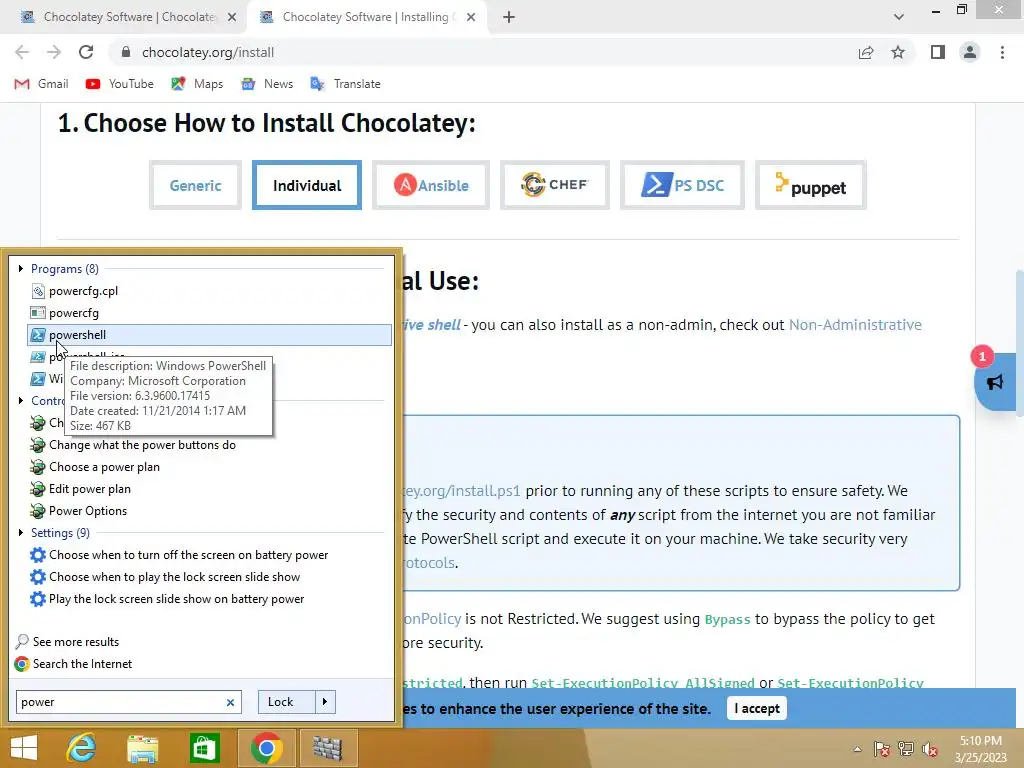Accept cookies with I accept button
The width and height of the screenshot is (1024, 768).
pyautogui.click(x=756, y=709)
